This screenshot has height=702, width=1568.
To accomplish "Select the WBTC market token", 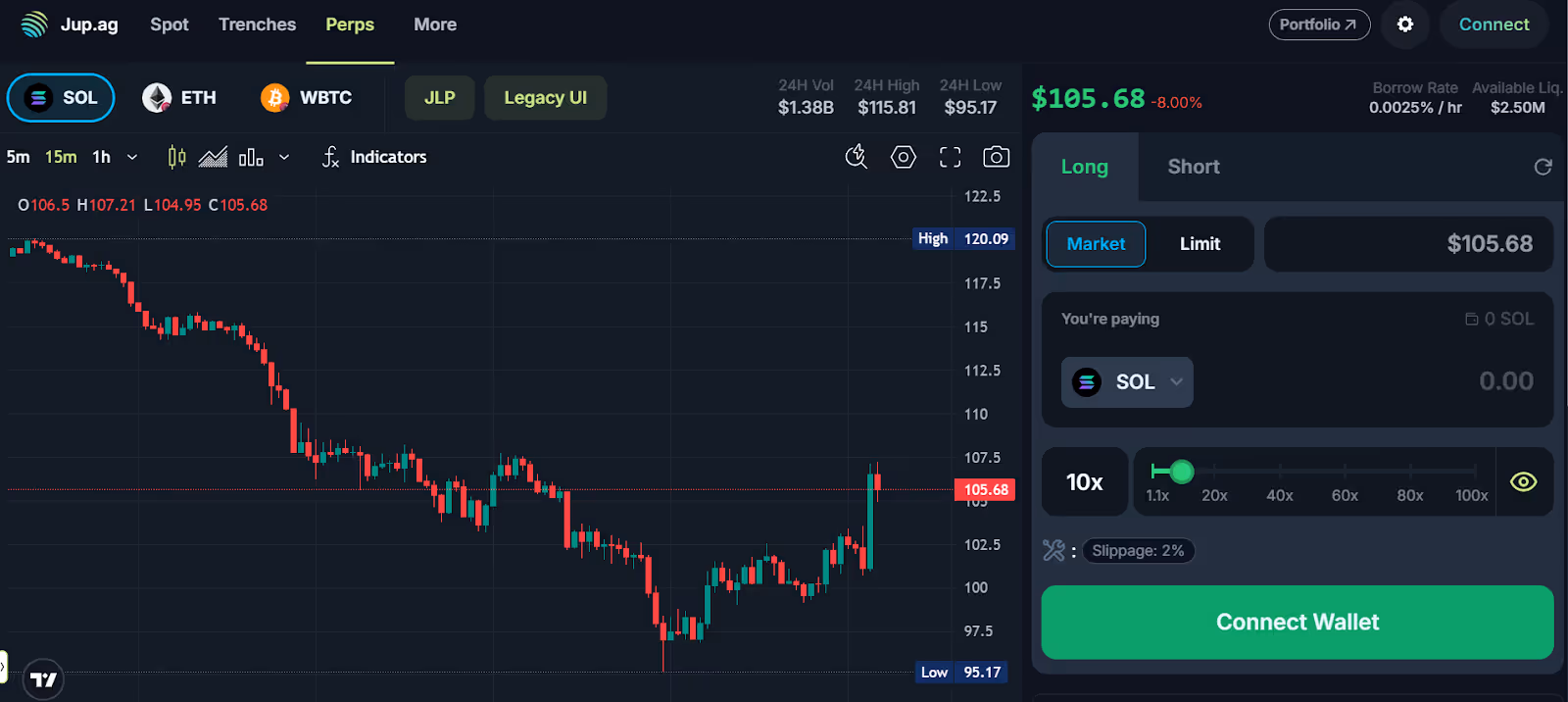I will pyautogui.click(x=307, y=98).
